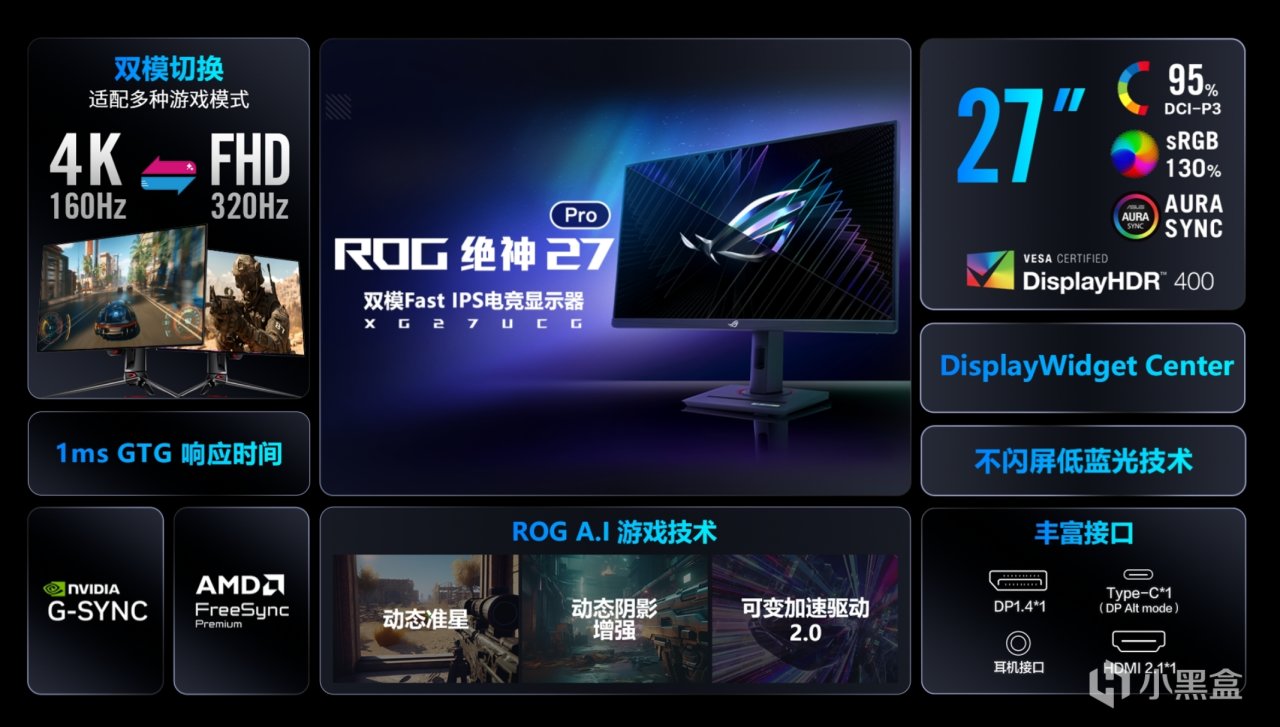Click the 动态准星 thumbnail
Screen dimensions: 1280x727
coord(425,619)
